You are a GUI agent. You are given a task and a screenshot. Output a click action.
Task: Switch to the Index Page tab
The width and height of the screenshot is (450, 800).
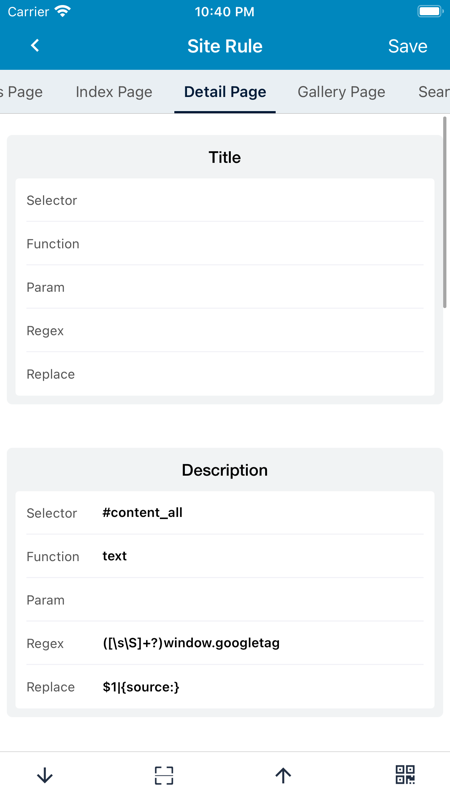click(114, 92)
